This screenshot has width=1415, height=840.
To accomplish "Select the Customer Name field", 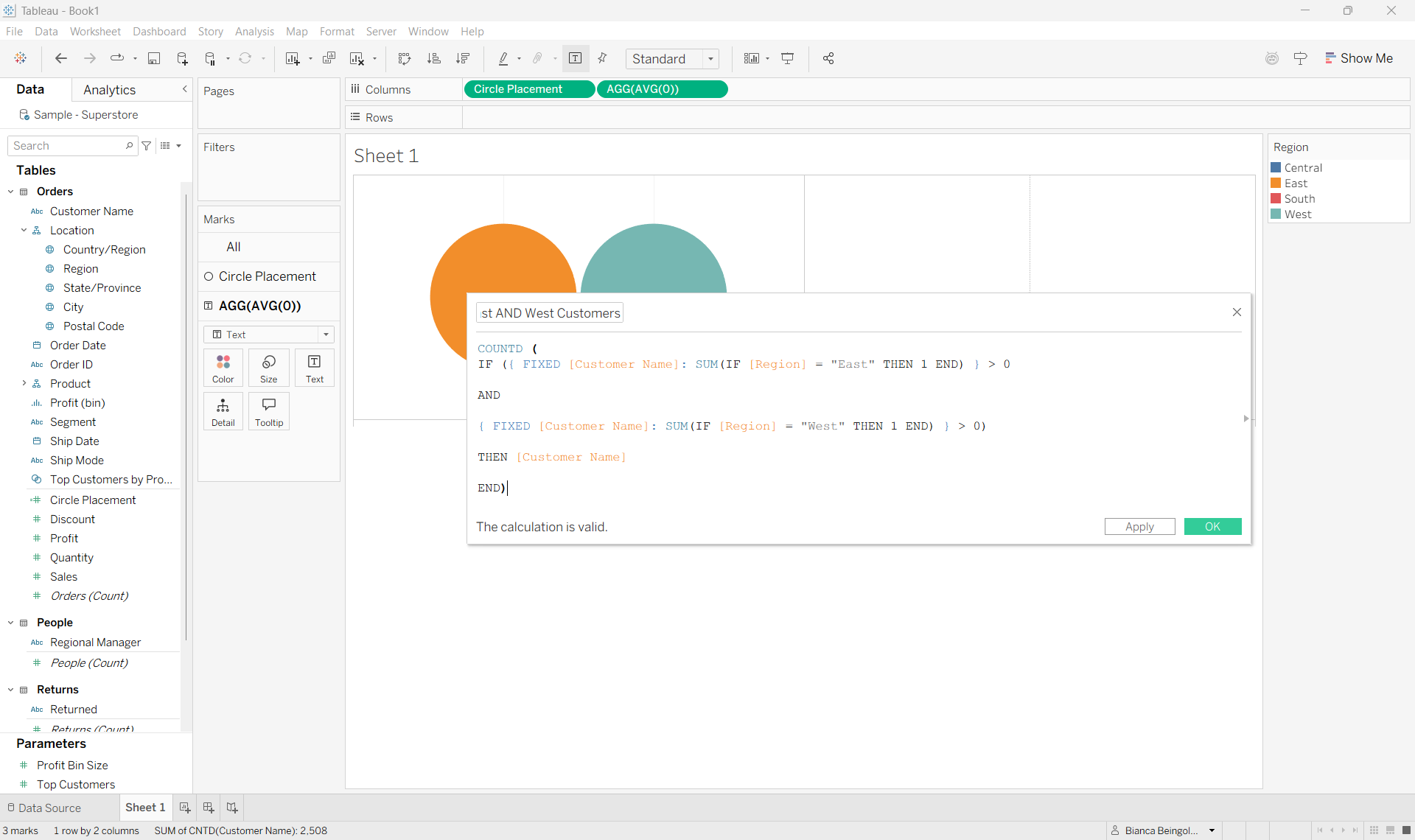I will [x=91, y=211].
